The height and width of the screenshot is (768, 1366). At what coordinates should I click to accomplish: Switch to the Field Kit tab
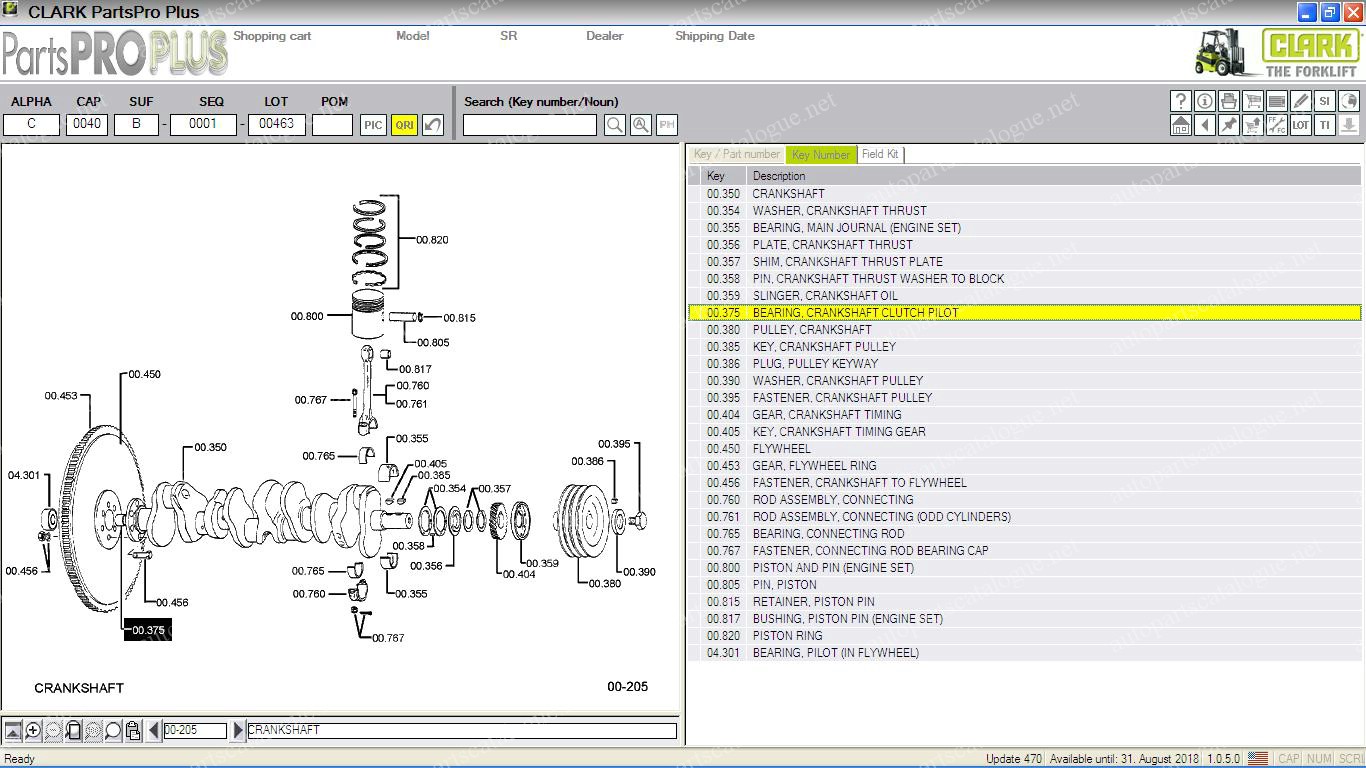880,154
